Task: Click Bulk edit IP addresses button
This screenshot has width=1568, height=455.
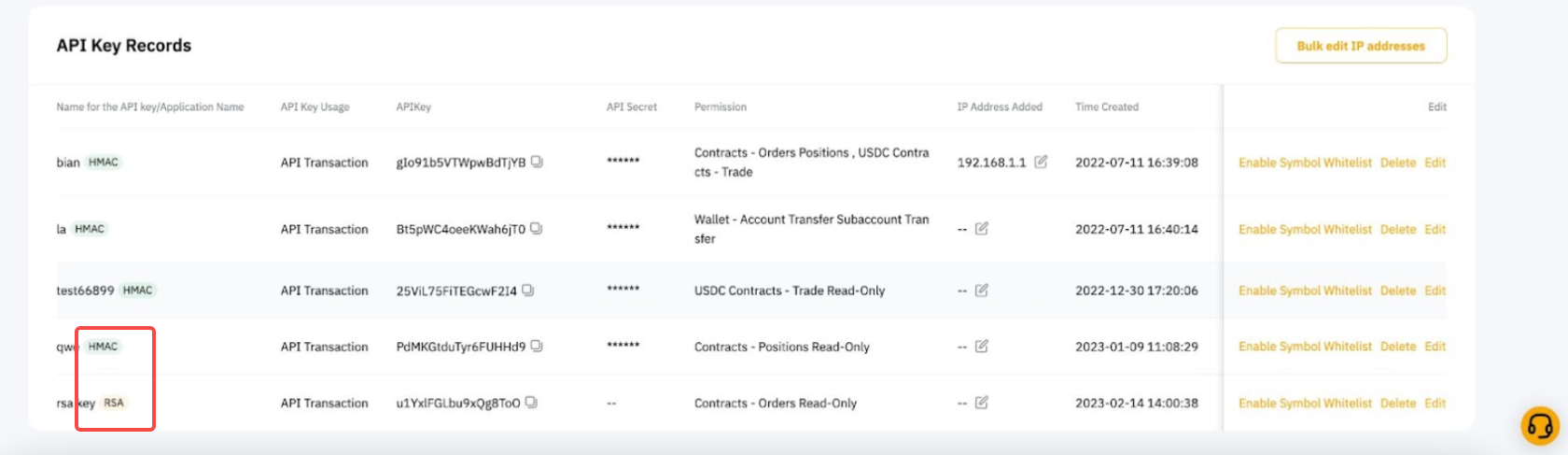Action: 1361,46
